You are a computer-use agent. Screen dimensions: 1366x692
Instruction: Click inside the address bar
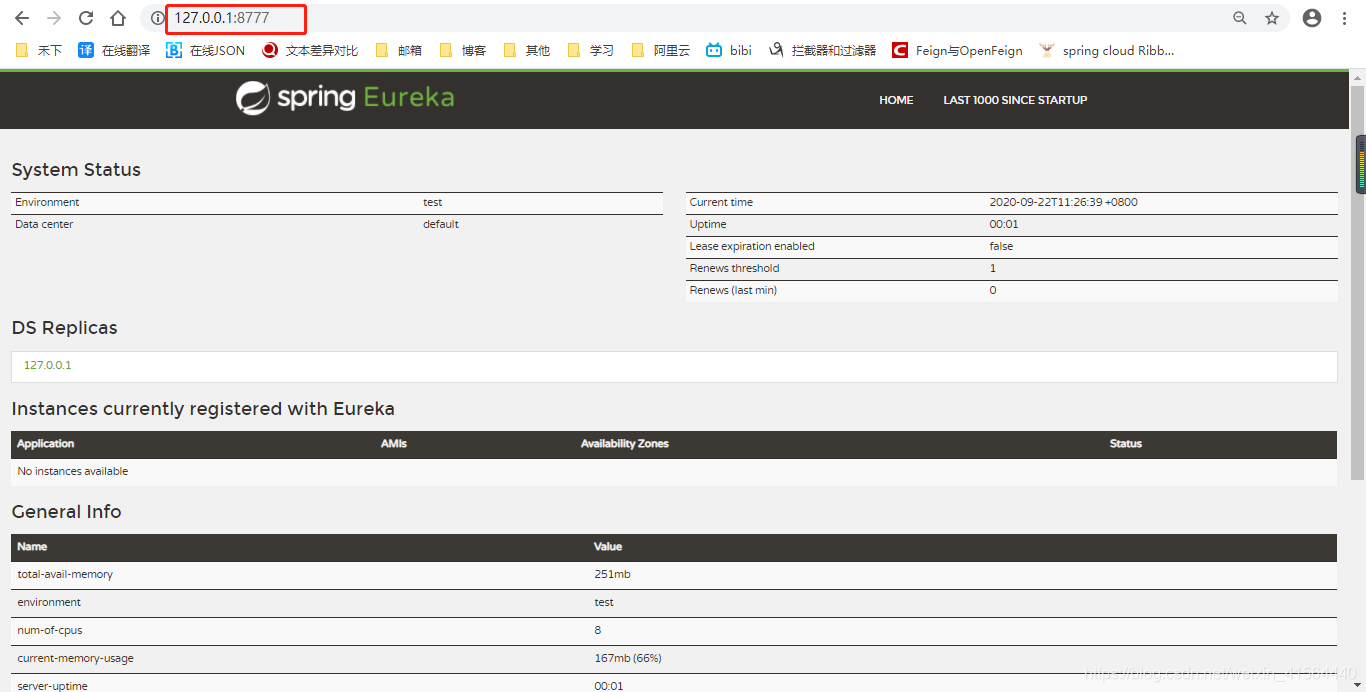coord(236,18)
